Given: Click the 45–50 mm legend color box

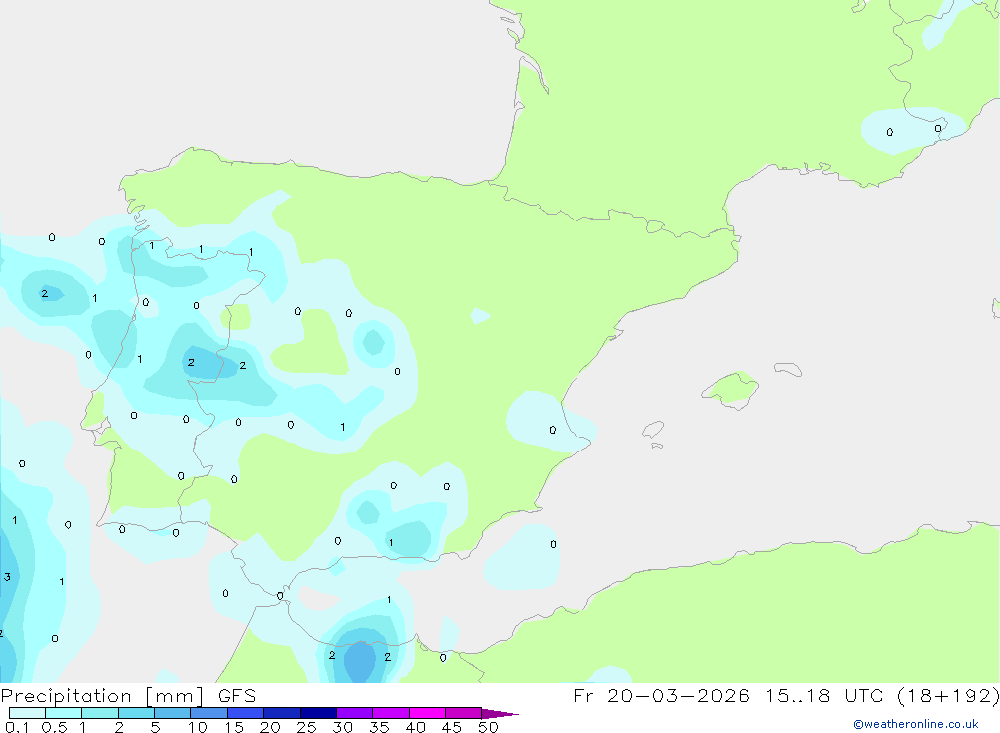Looking at the screenshot, I should [463, 713].
